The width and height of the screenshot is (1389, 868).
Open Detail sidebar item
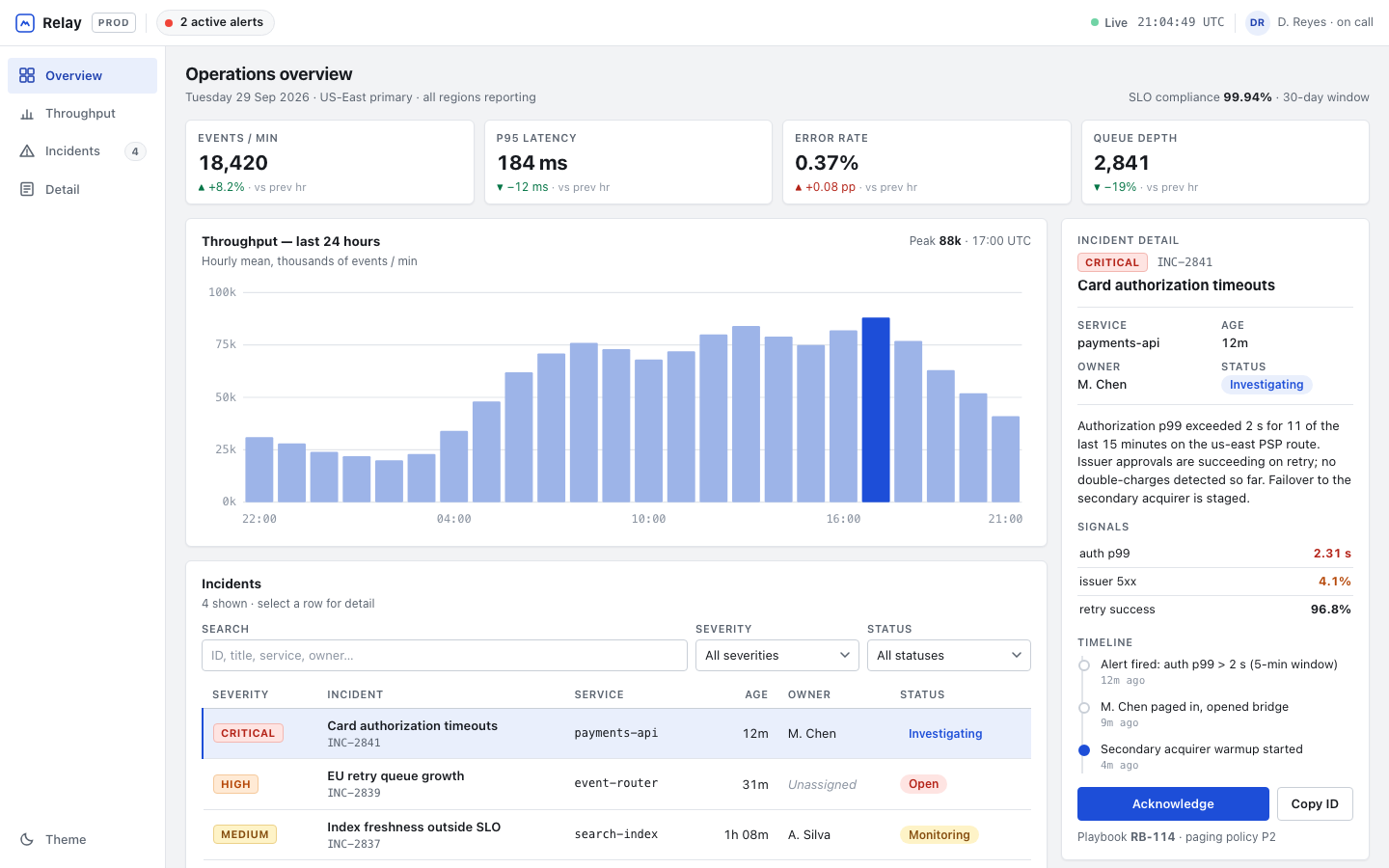82,189
